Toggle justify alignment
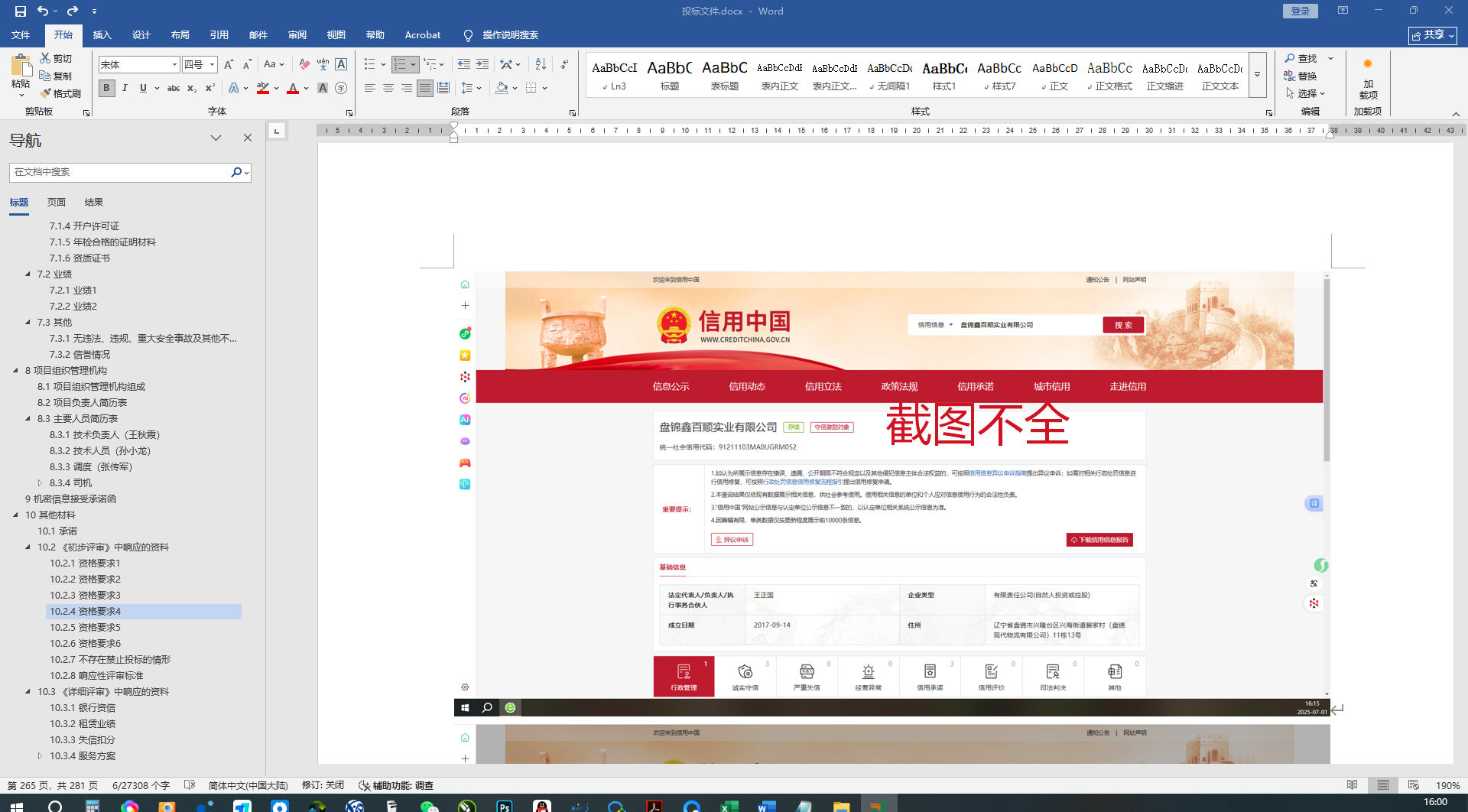 (425, 89)
